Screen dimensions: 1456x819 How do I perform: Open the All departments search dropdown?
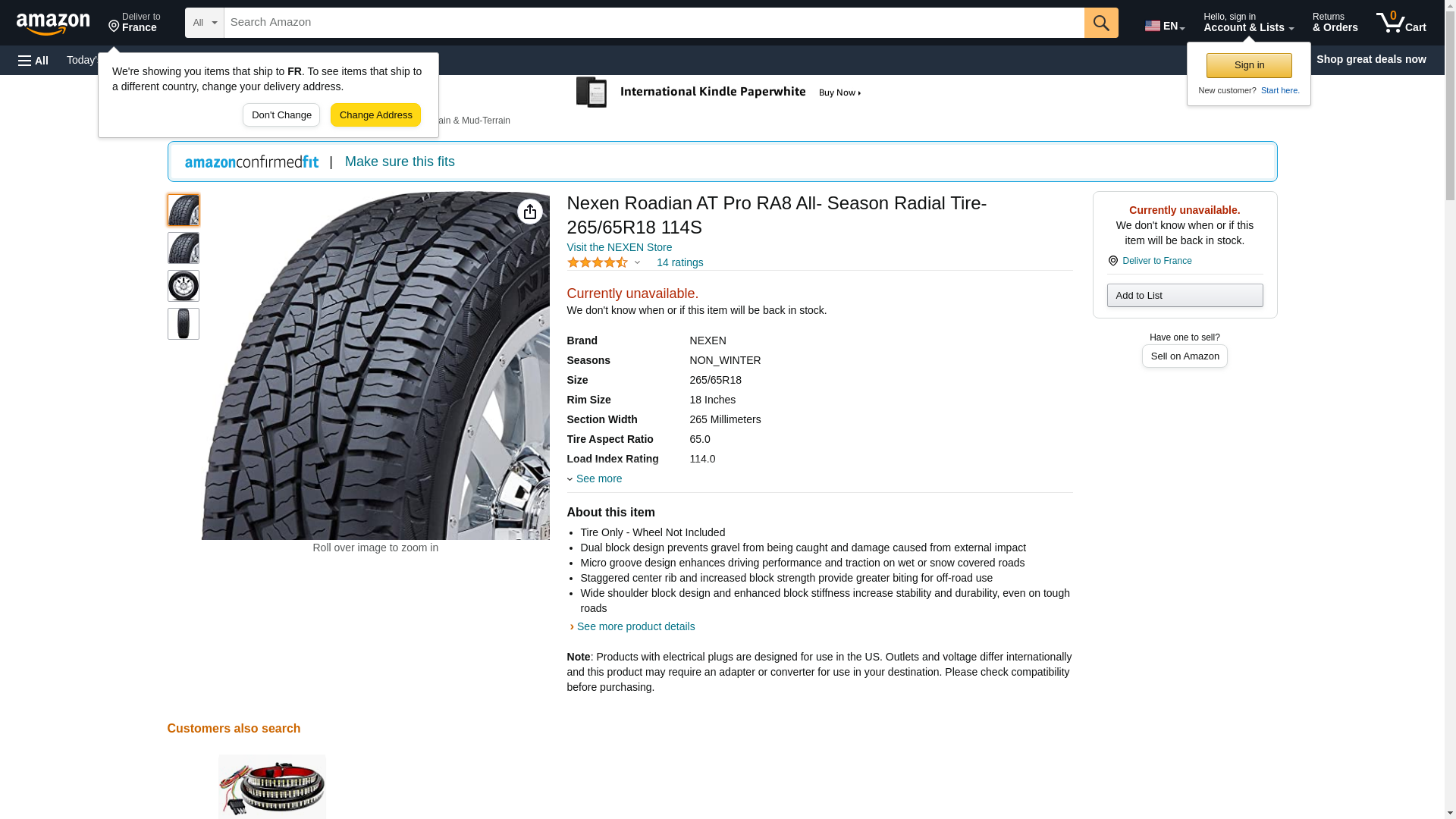205,23
